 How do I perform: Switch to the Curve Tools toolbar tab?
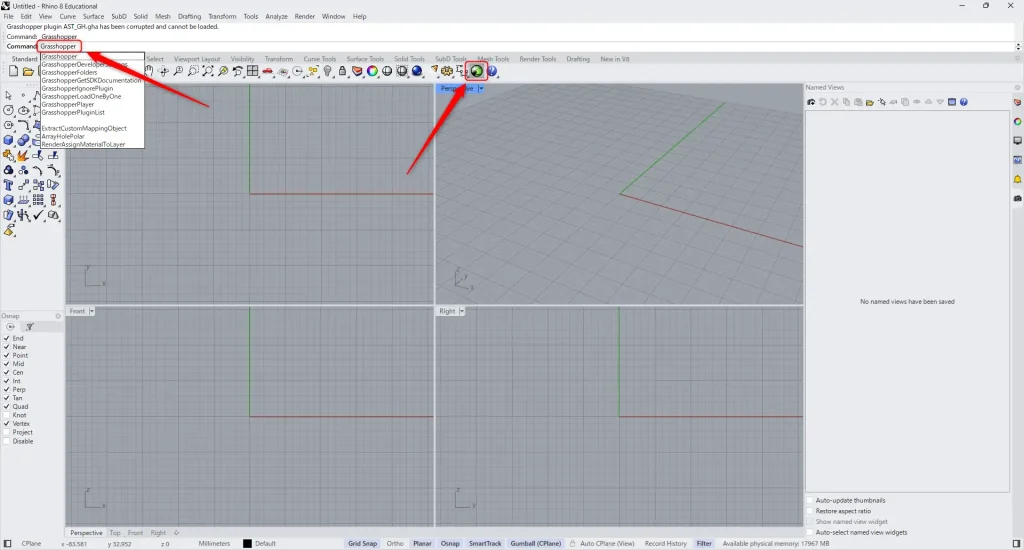[320, 59]
